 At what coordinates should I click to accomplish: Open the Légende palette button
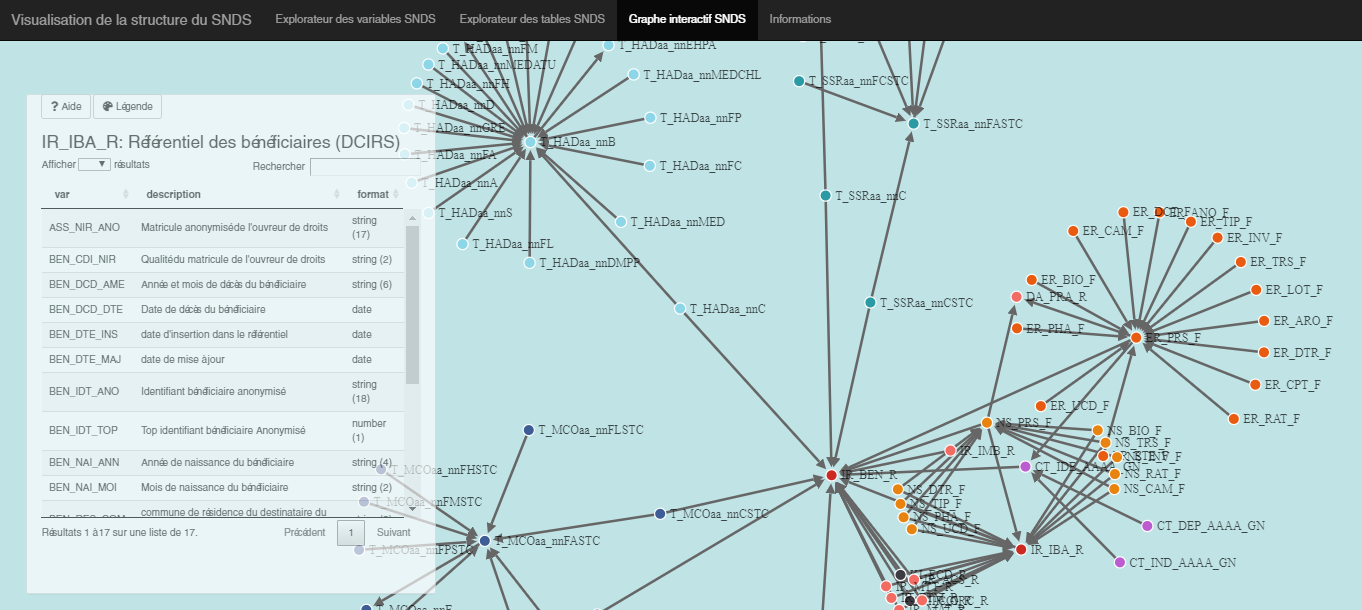128,106
